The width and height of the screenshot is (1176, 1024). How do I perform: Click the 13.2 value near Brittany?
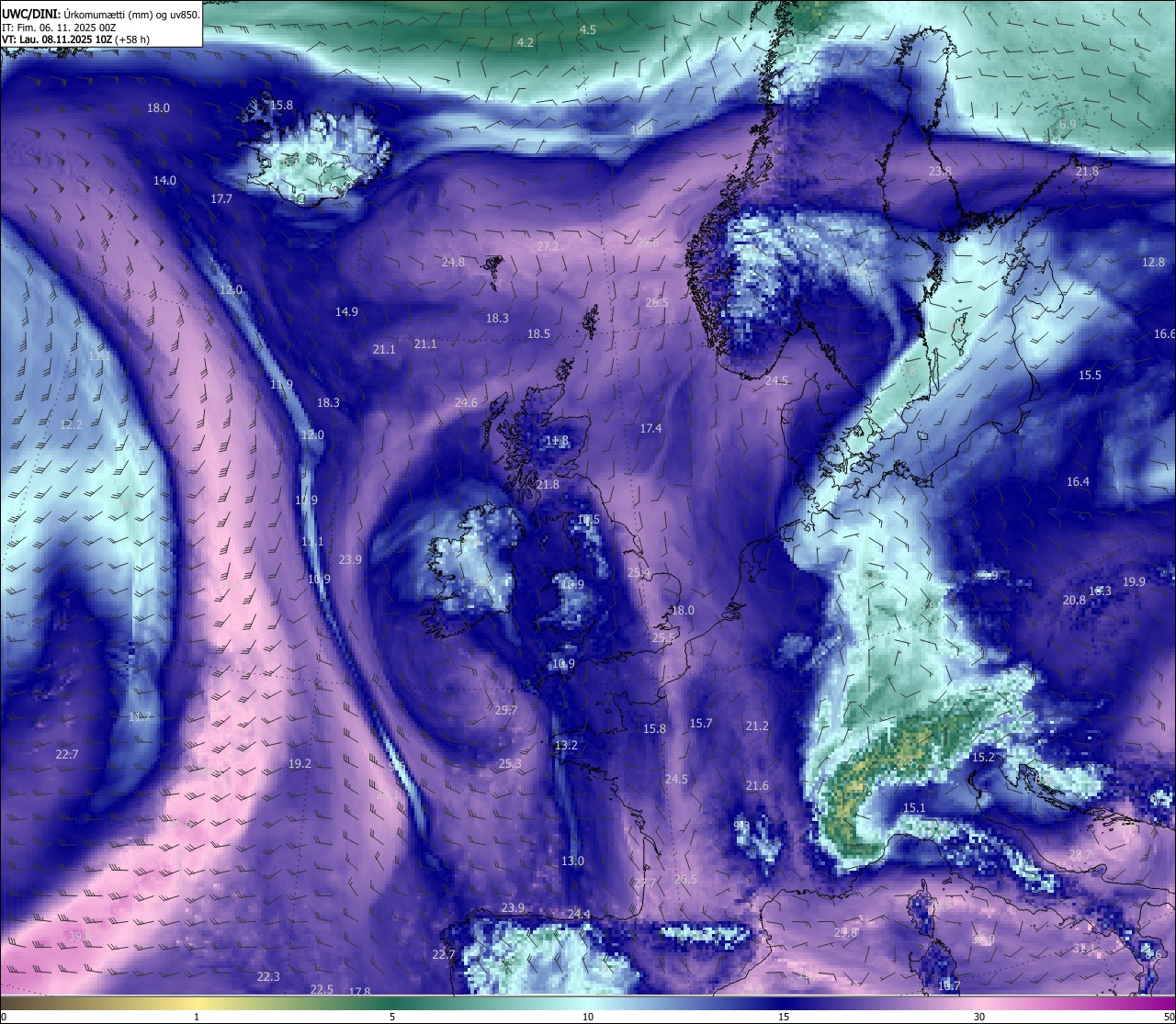pyautogui.click(x=566, y=745)
